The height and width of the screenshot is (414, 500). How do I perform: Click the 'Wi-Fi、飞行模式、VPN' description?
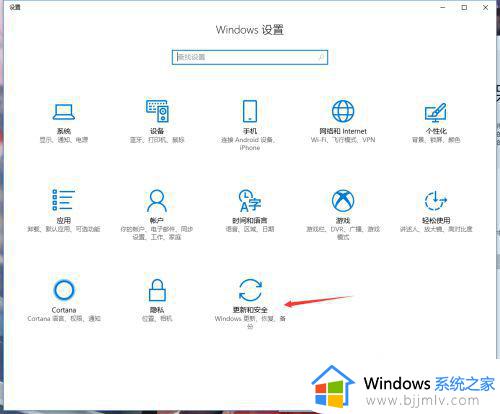pyautogui.click(x=343, y=140)
